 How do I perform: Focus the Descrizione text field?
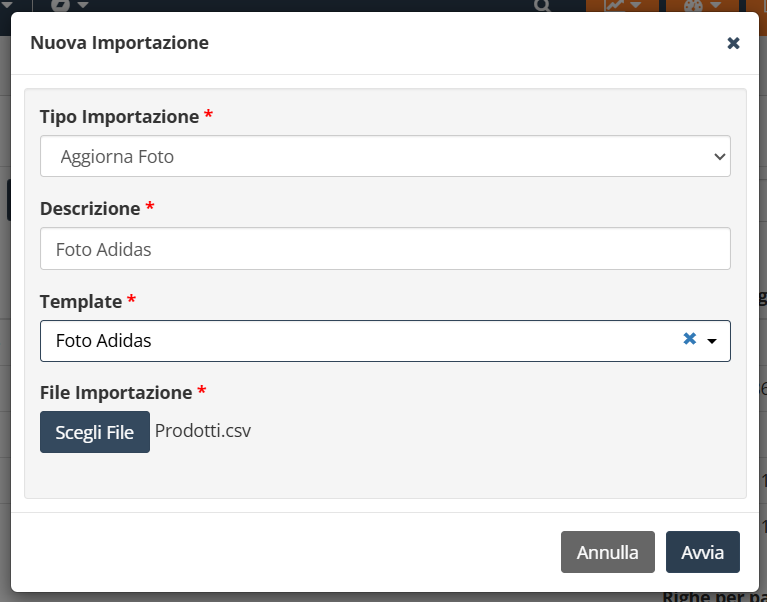coord(385,248)
